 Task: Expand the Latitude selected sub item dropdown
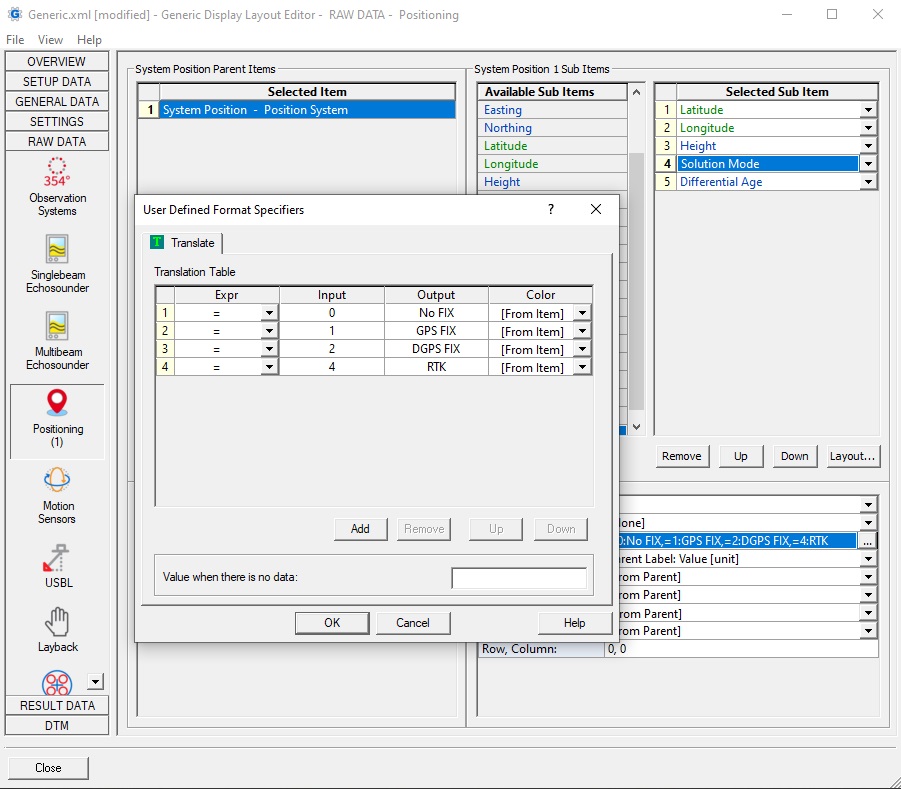point(867,110)
